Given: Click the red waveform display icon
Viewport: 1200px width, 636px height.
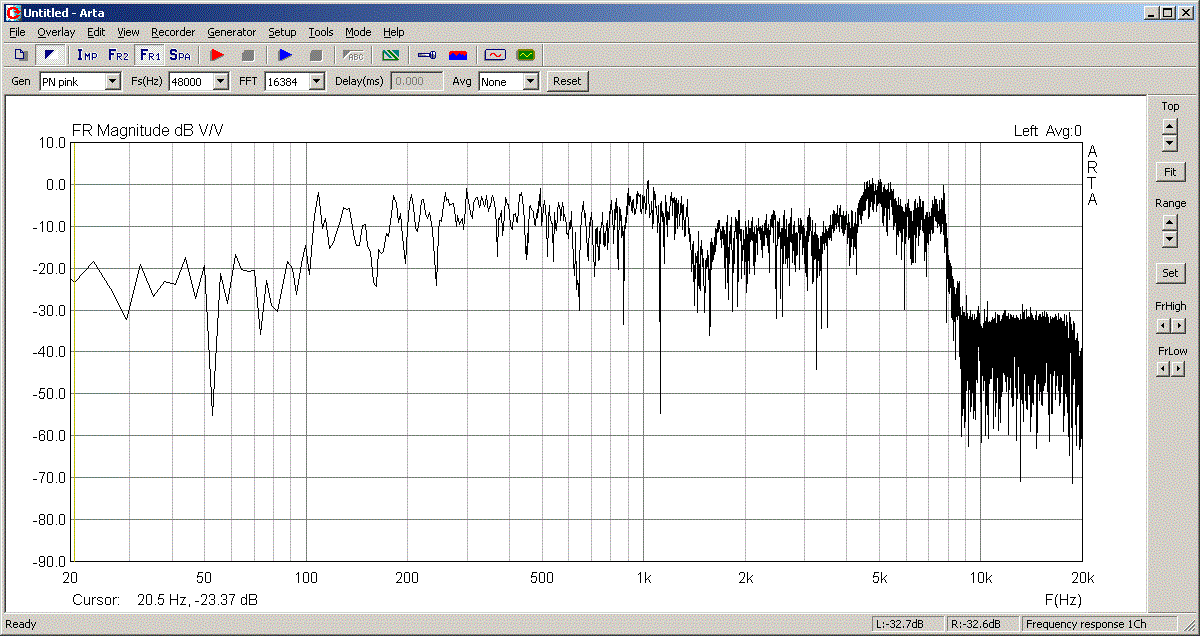Looking at the screenshot, I should pos(494,55).
